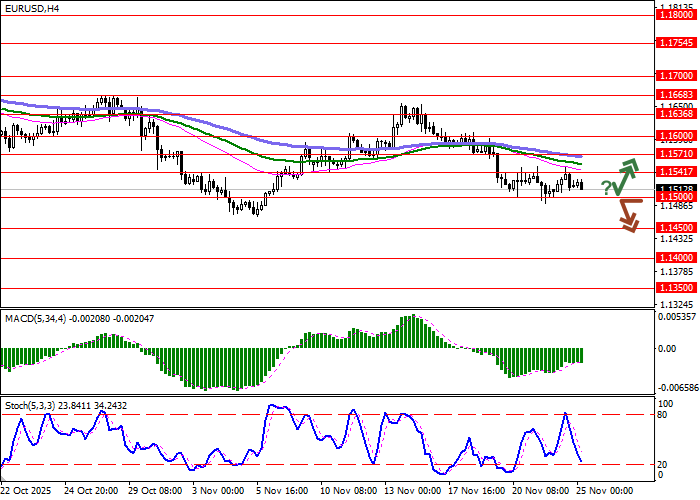
Task: Select the 1.1500 support level tag
Action: (676, 197)
